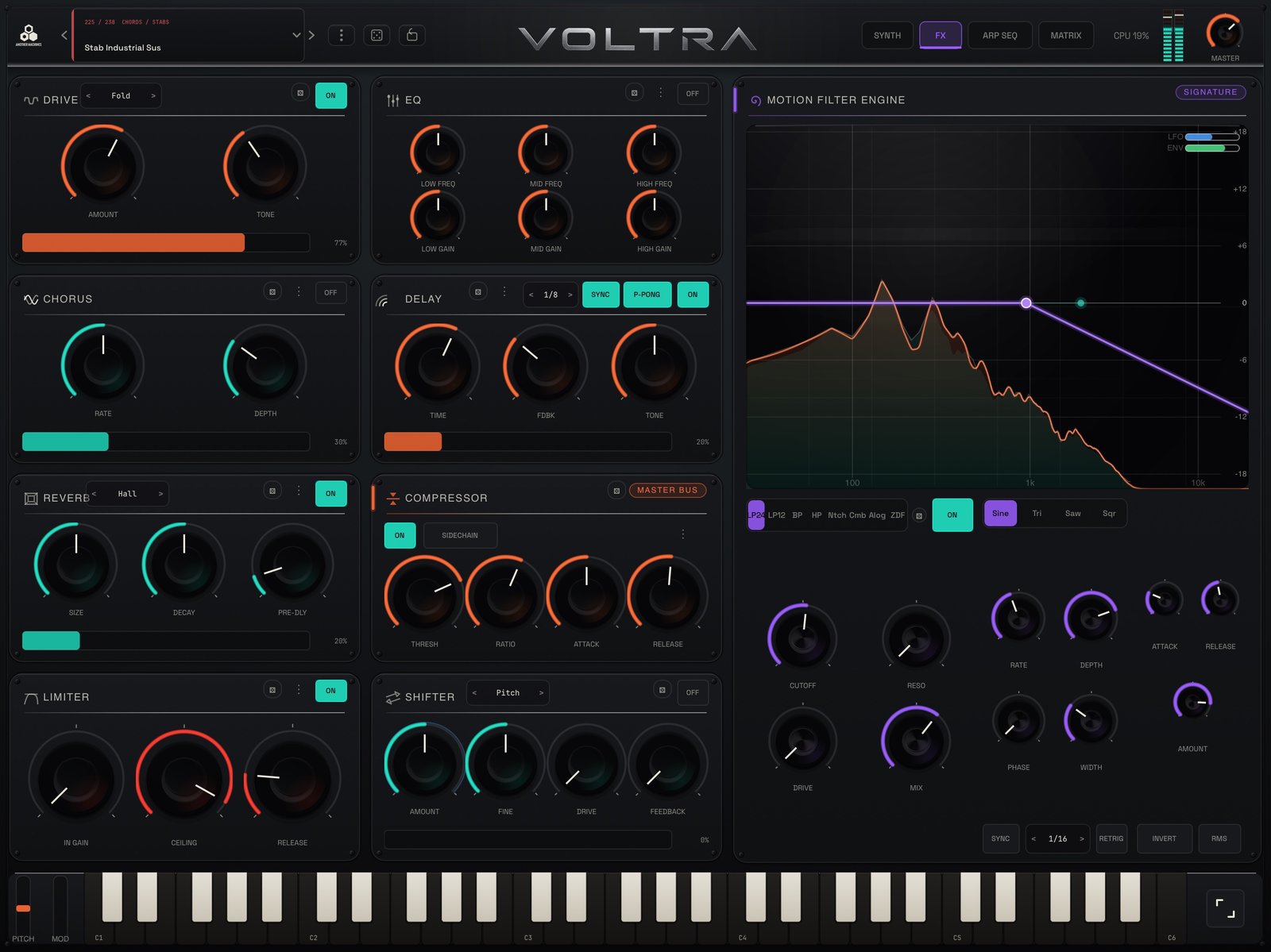The image size is (1271, 952).
Task: Randomize the Shifter module with its dice icon
Action: point(662,689)
